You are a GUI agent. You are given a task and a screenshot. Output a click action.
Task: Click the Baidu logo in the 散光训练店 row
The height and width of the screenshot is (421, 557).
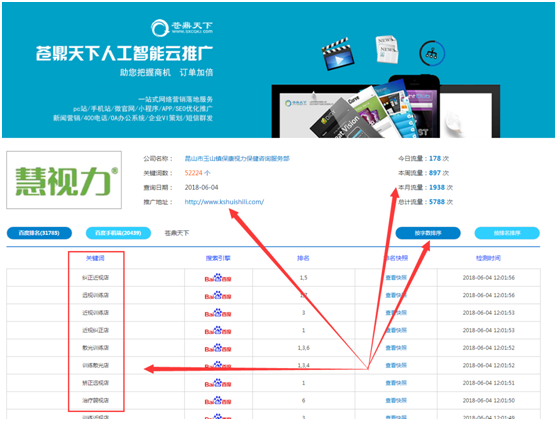point(218,348)
